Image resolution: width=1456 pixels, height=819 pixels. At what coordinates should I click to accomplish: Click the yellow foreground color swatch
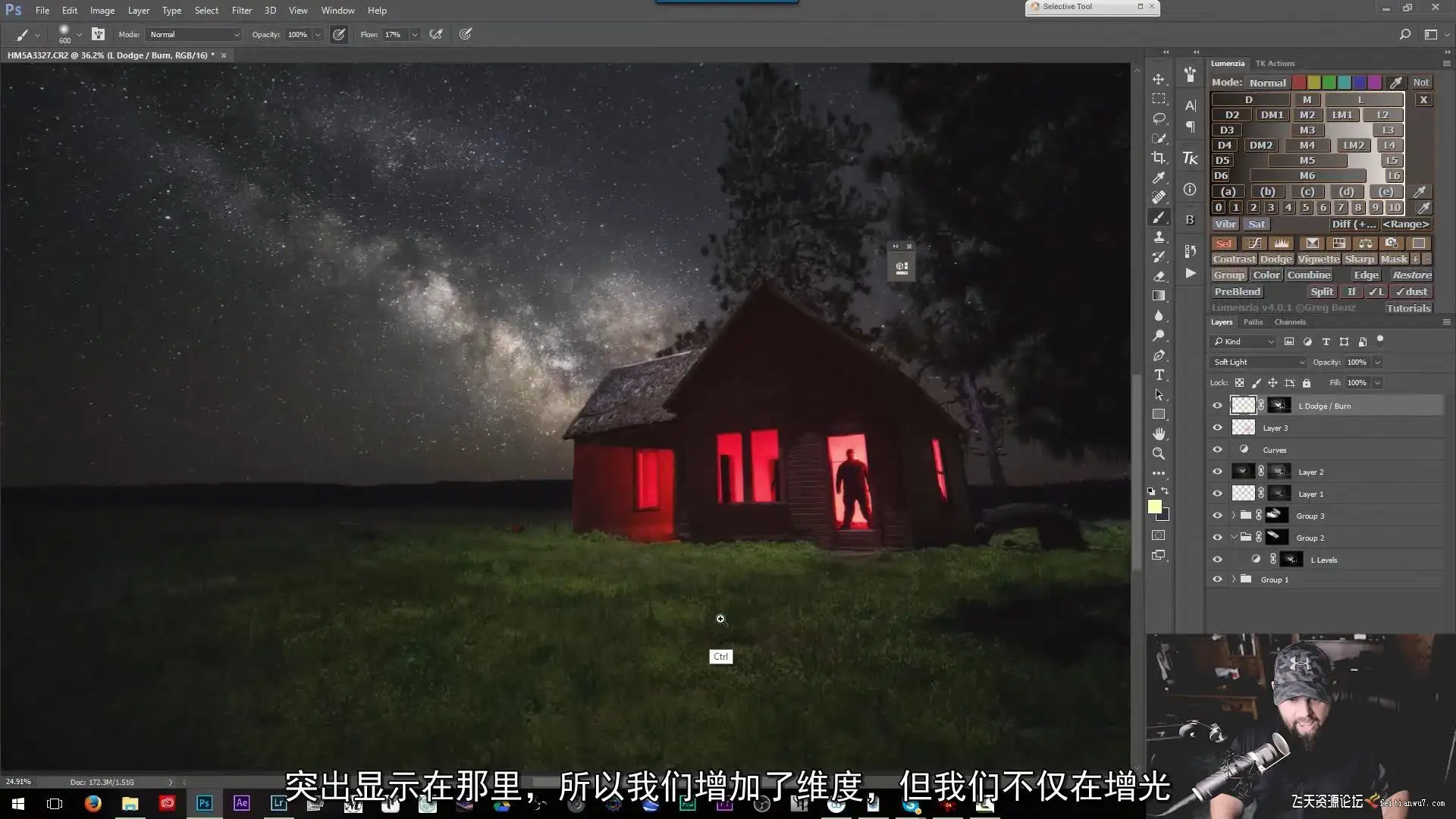click(1154, 507)
